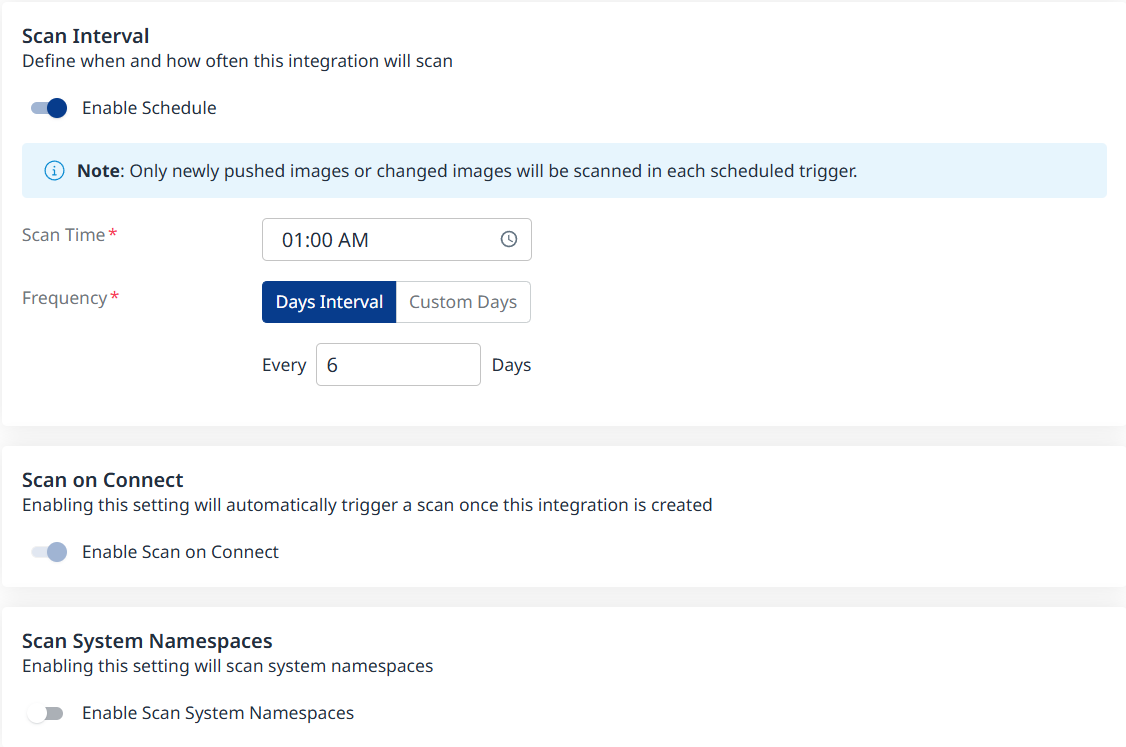This screenshot has width=1126, height=747.
Task: Click the note about newly pushed images
Action: (x=467, y=171)
